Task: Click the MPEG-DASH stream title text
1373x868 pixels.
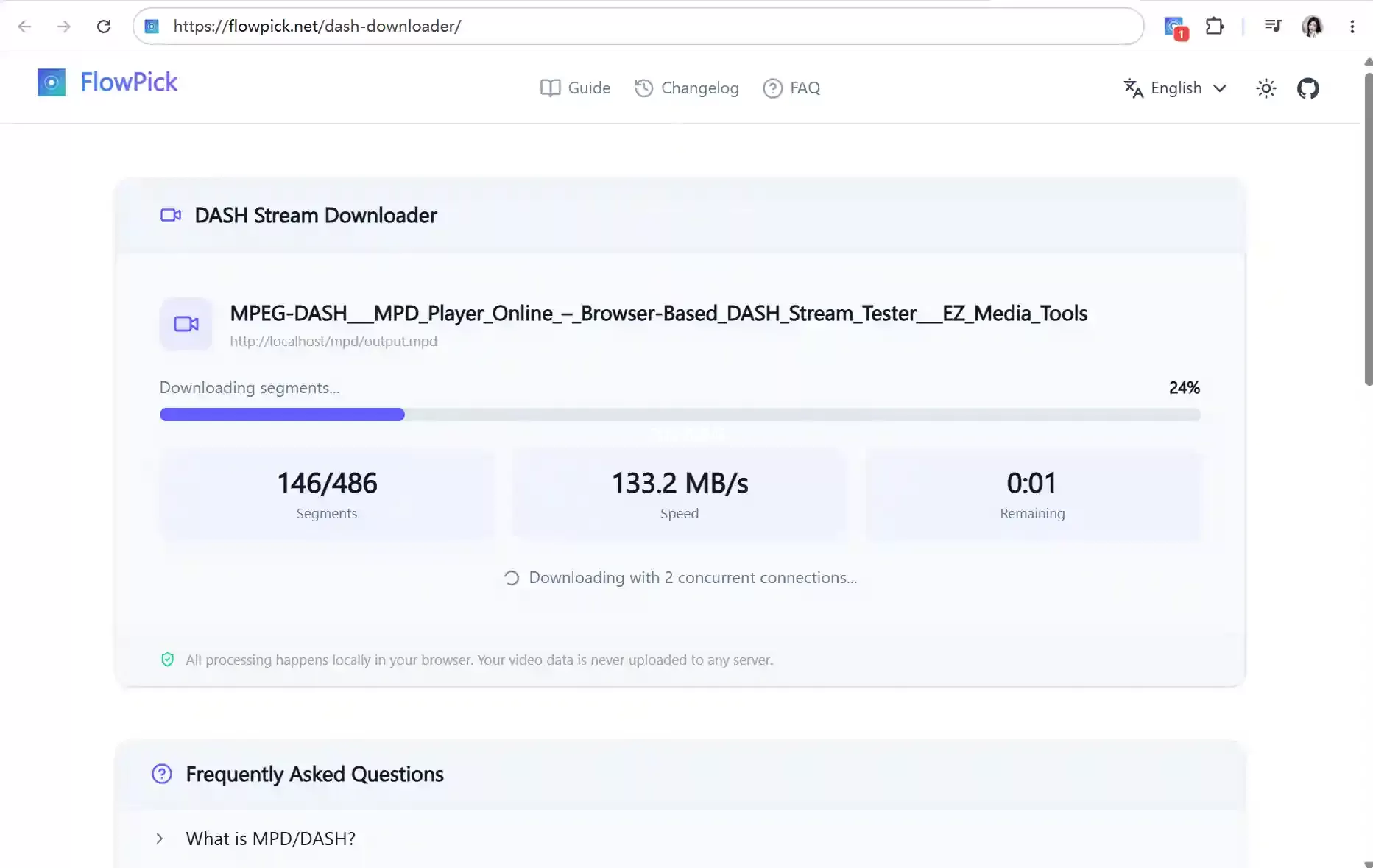Action: tap(658, 314)
